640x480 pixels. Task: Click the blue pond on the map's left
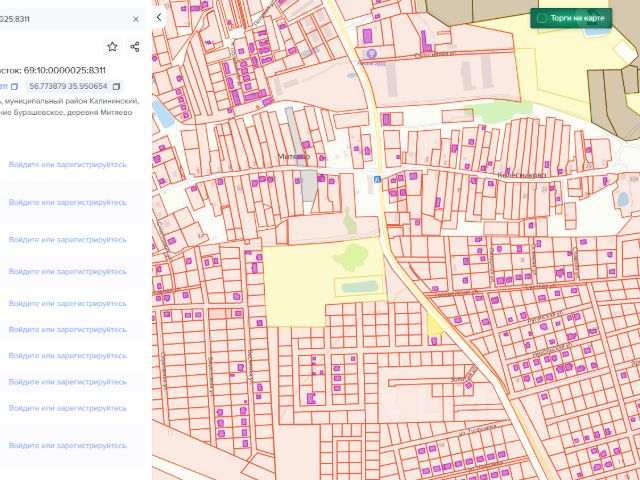tap(162, 113)
